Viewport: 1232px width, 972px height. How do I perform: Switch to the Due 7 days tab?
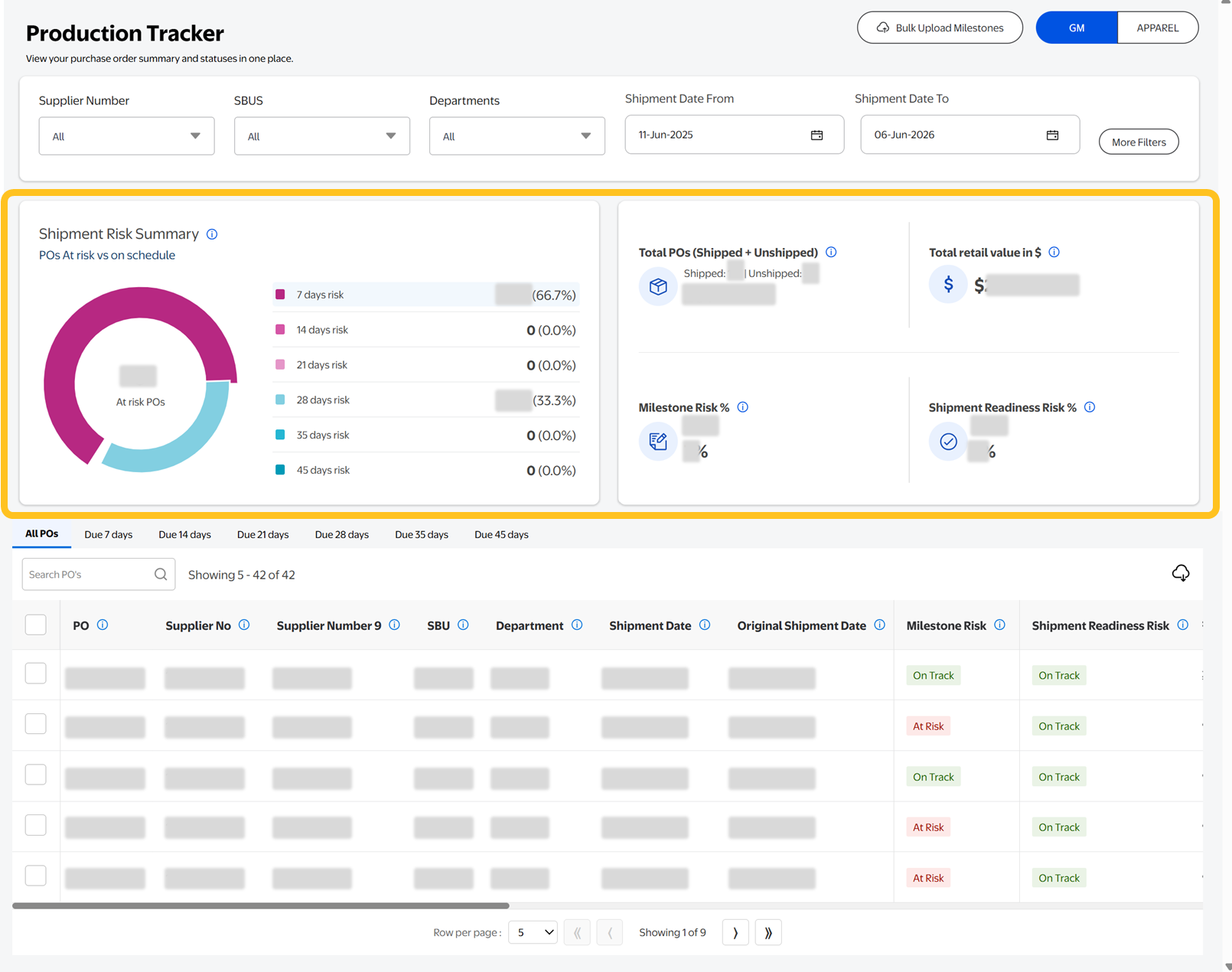coord(108,535)
